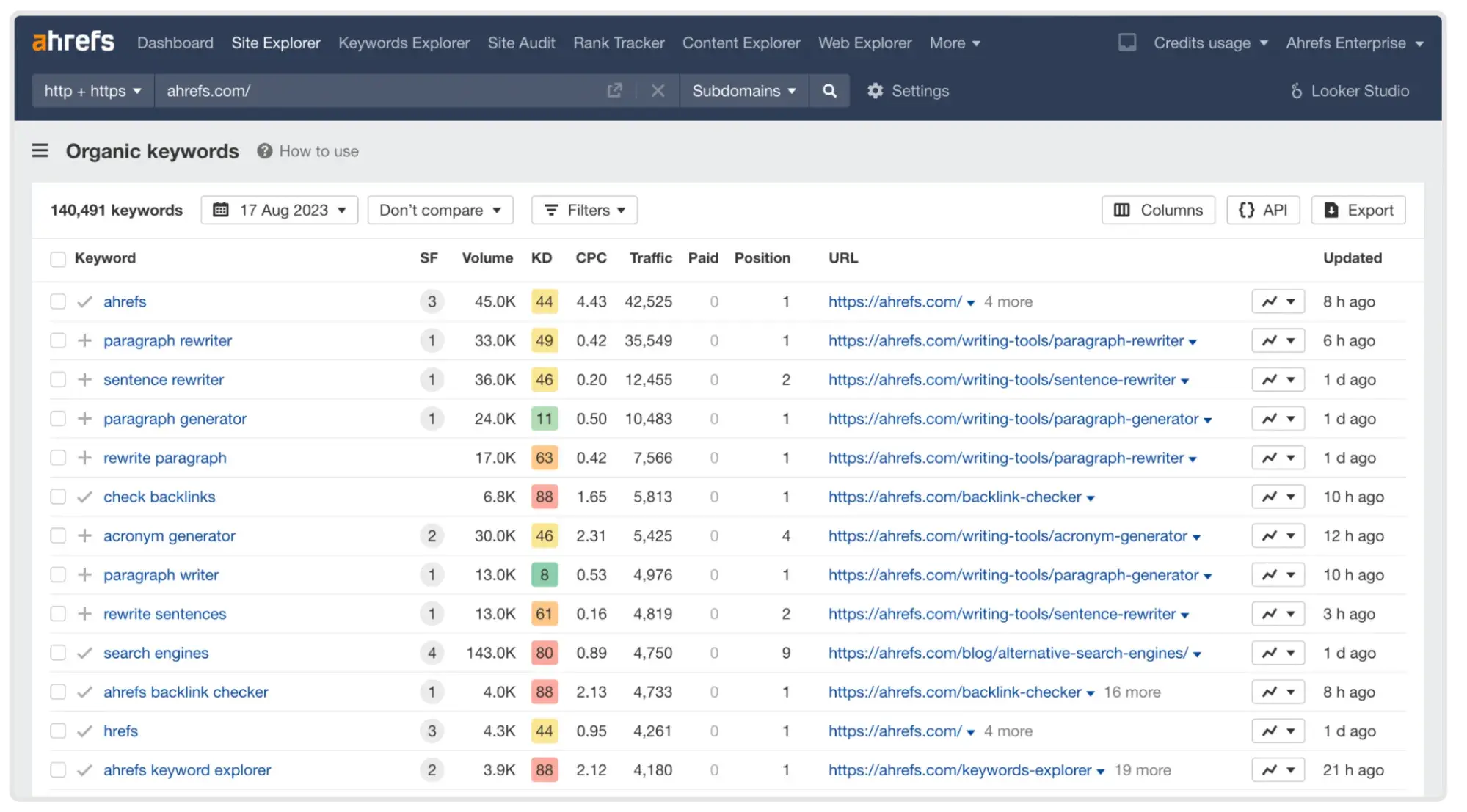
Task: Go to Dashboard
Action: (x=175, y=43)
